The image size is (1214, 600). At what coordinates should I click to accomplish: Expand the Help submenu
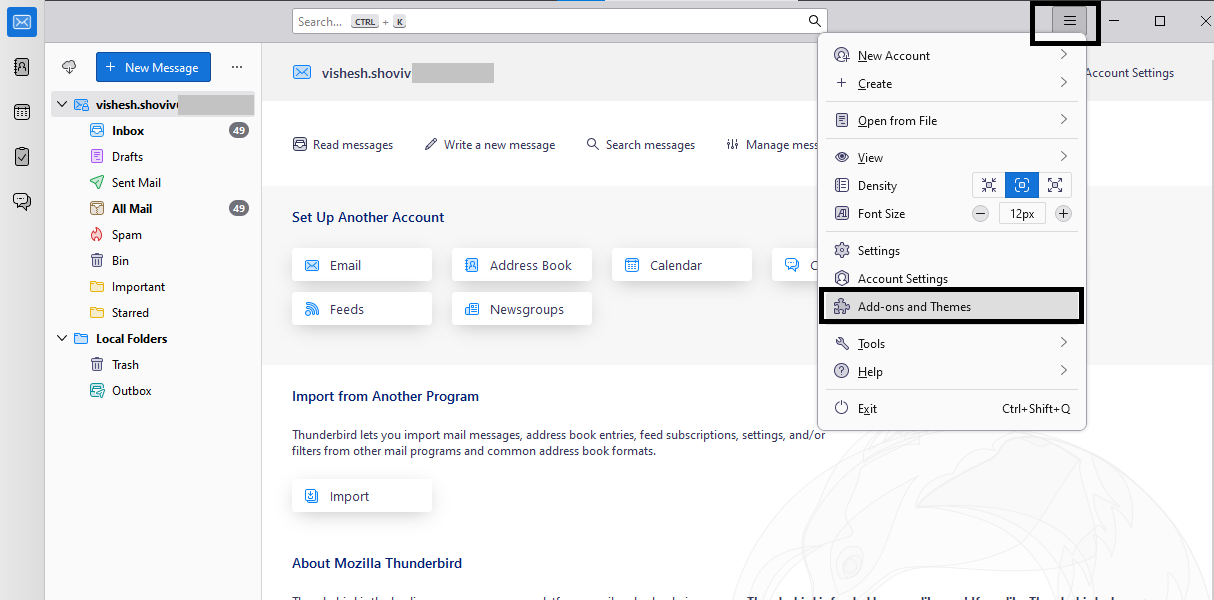[x=952, y=371]
